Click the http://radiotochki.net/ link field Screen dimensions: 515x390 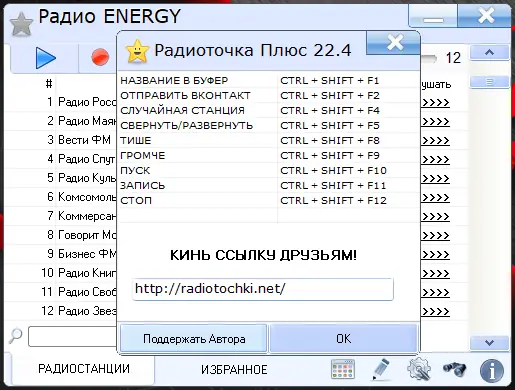tap(263, 289)
